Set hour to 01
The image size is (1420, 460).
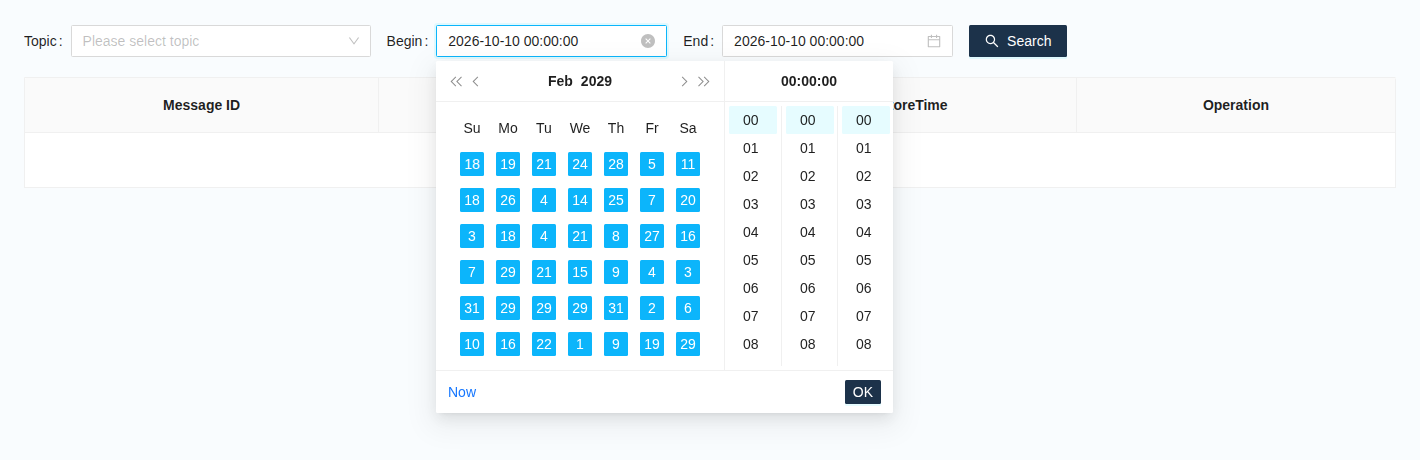pyautogui.click(x=751, y=148)
